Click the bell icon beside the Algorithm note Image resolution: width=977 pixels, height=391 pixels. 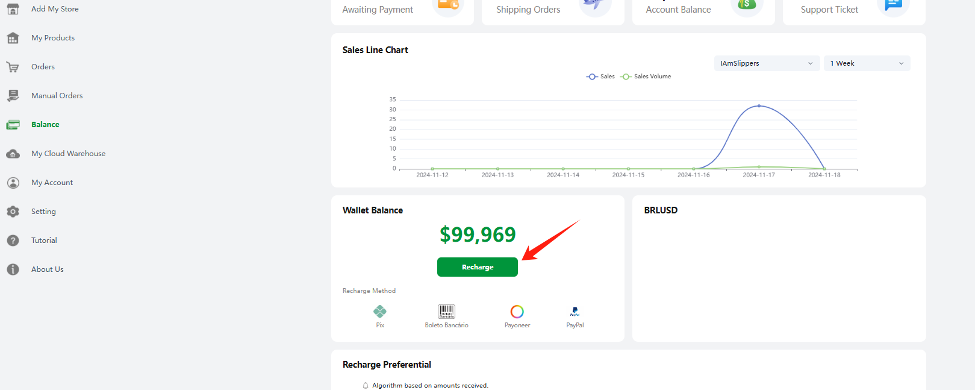366,385
